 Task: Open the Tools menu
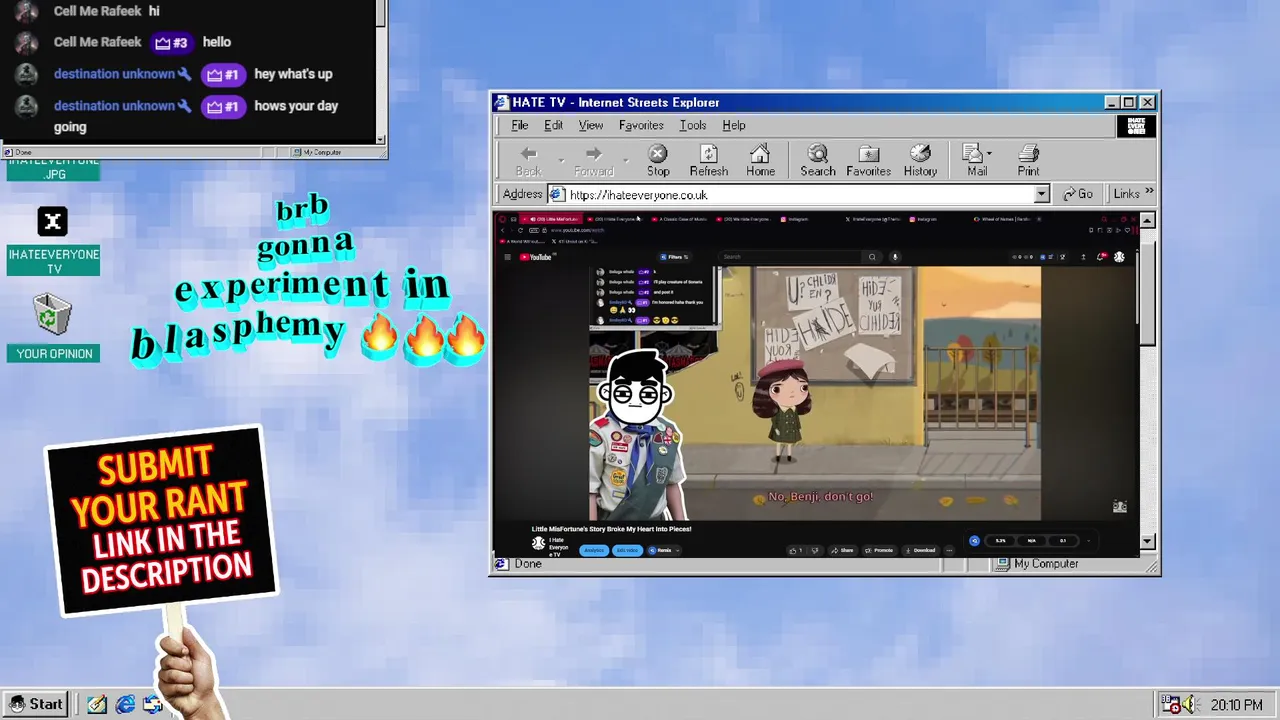[693, 125]
